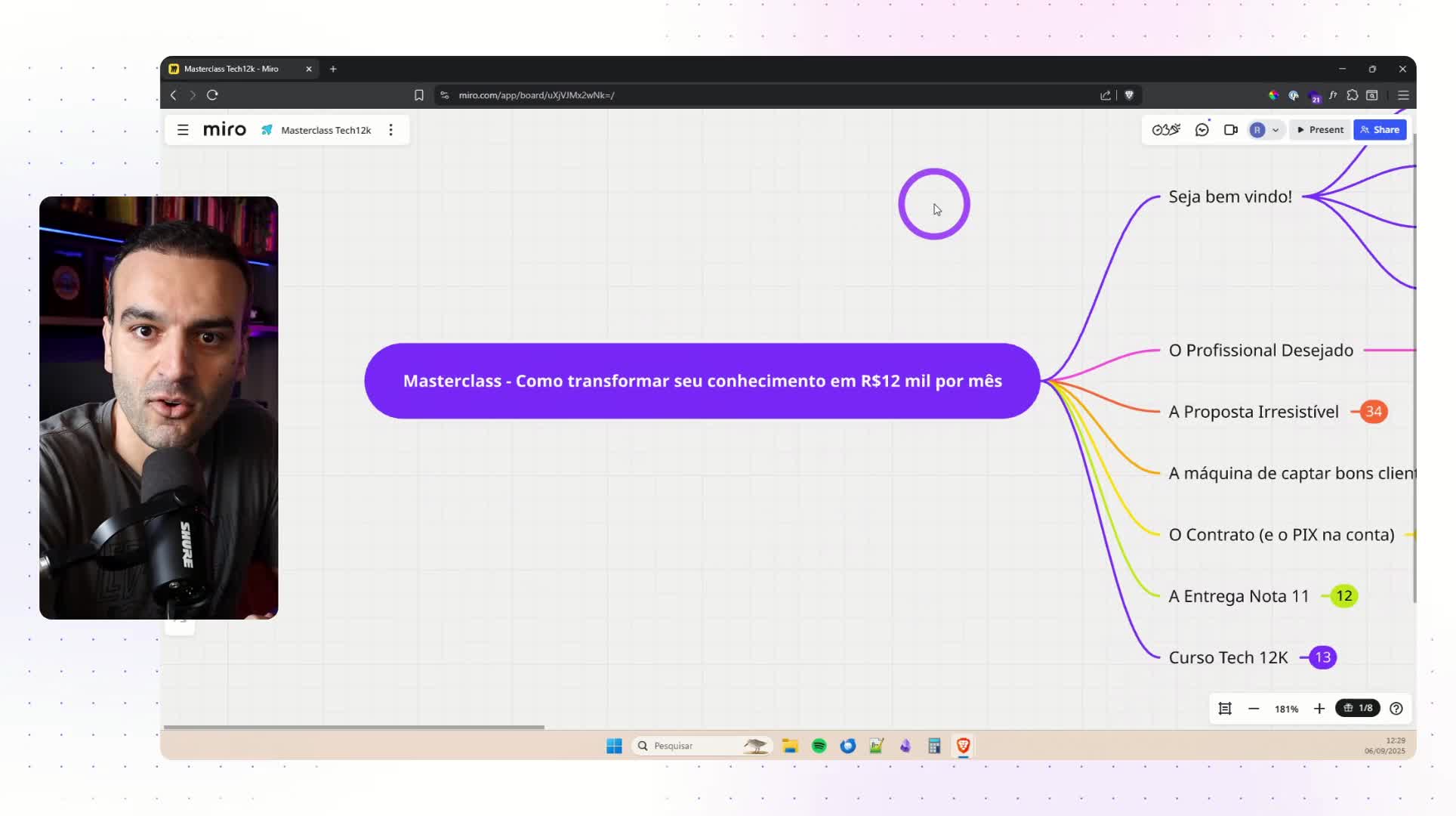Click the Miro logo
The width and height of the screenshot is (1456, 816).
tap(224, 129)
